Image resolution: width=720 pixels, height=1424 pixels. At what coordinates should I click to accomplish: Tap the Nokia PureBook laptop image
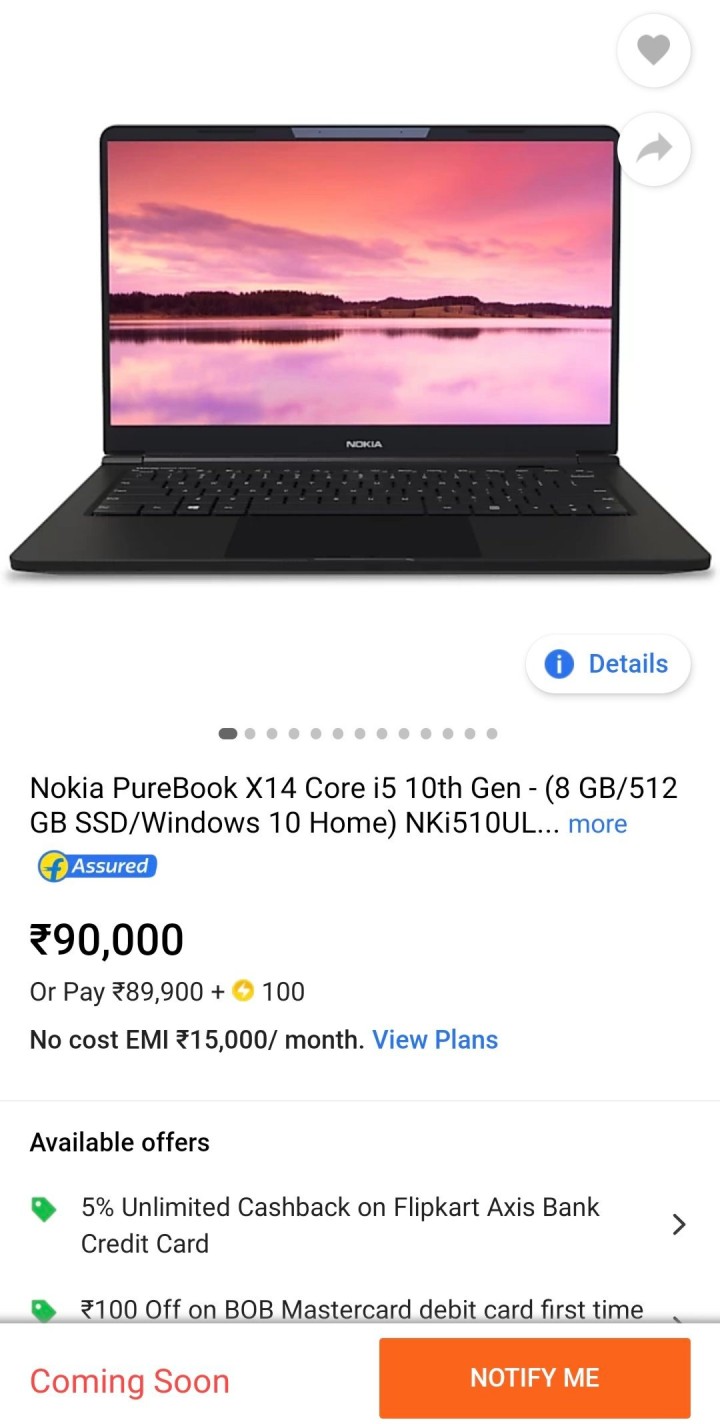(360, 350)
